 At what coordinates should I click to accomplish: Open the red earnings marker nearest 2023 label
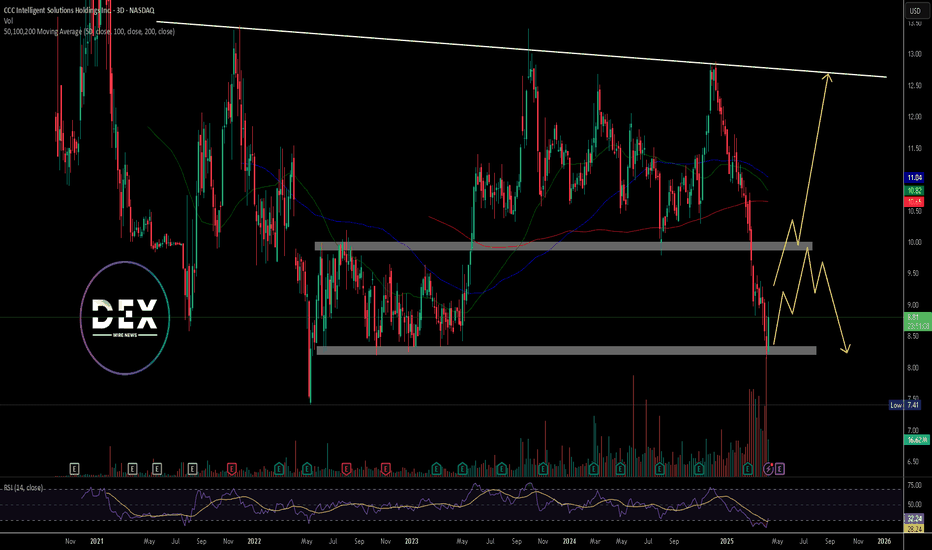click(385, 469)
